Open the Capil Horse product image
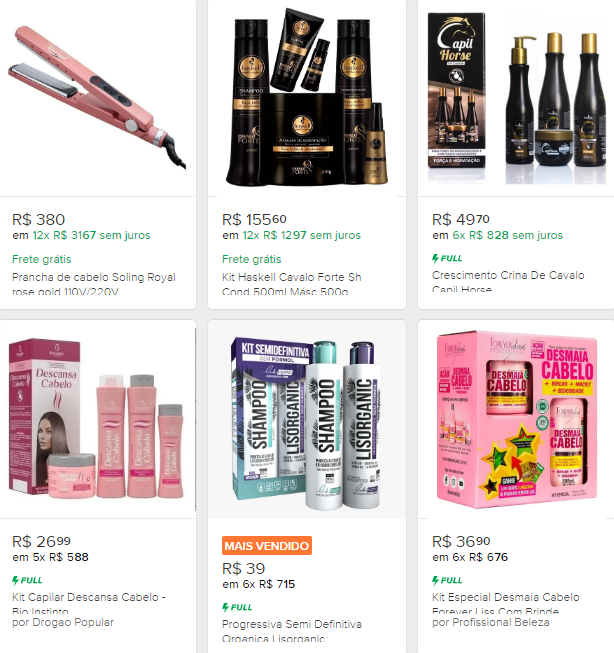Viewport: 614px width, 653px height. click(516, 98)
